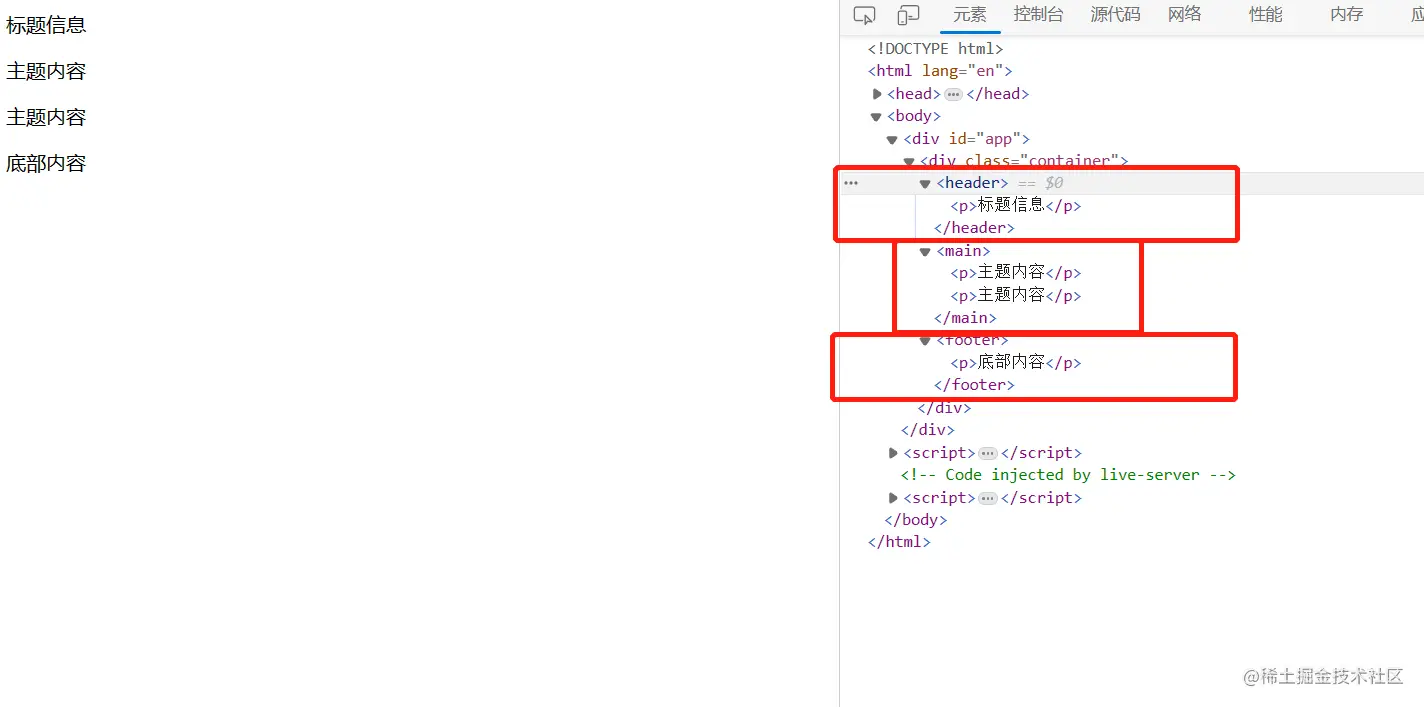
Task: Switch to the 源代码 tab
Action: click(x=1115, y=15)
